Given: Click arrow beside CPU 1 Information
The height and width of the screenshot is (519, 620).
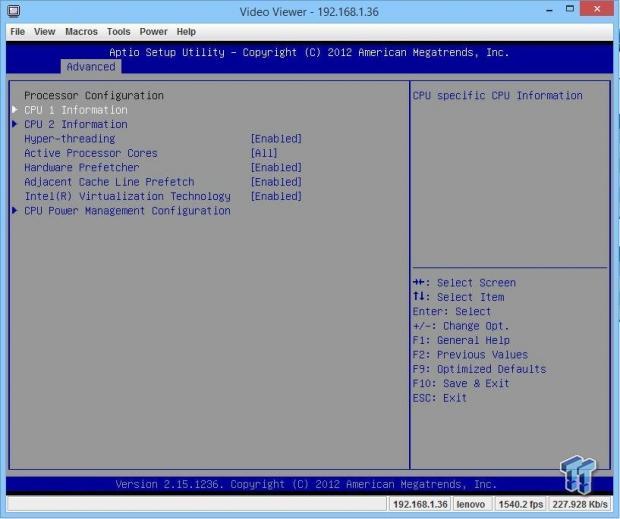Looking at the screenshot, I should click(x=15, y=109).
